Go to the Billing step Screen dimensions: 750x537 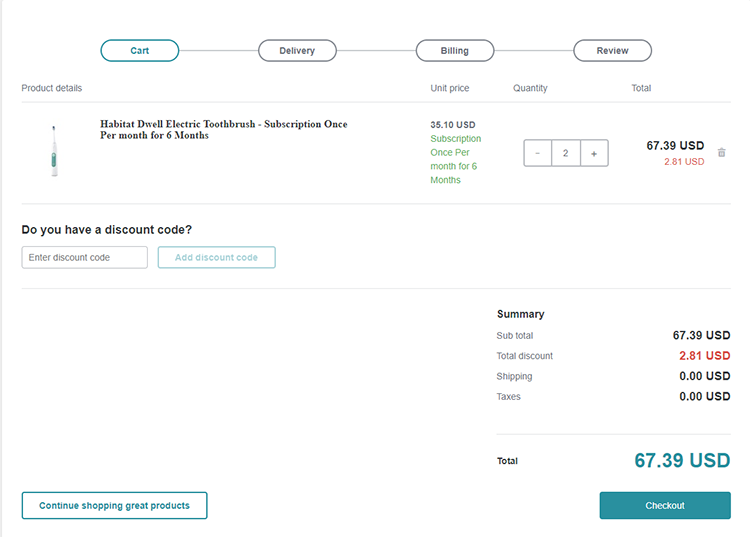click(455, 51)
